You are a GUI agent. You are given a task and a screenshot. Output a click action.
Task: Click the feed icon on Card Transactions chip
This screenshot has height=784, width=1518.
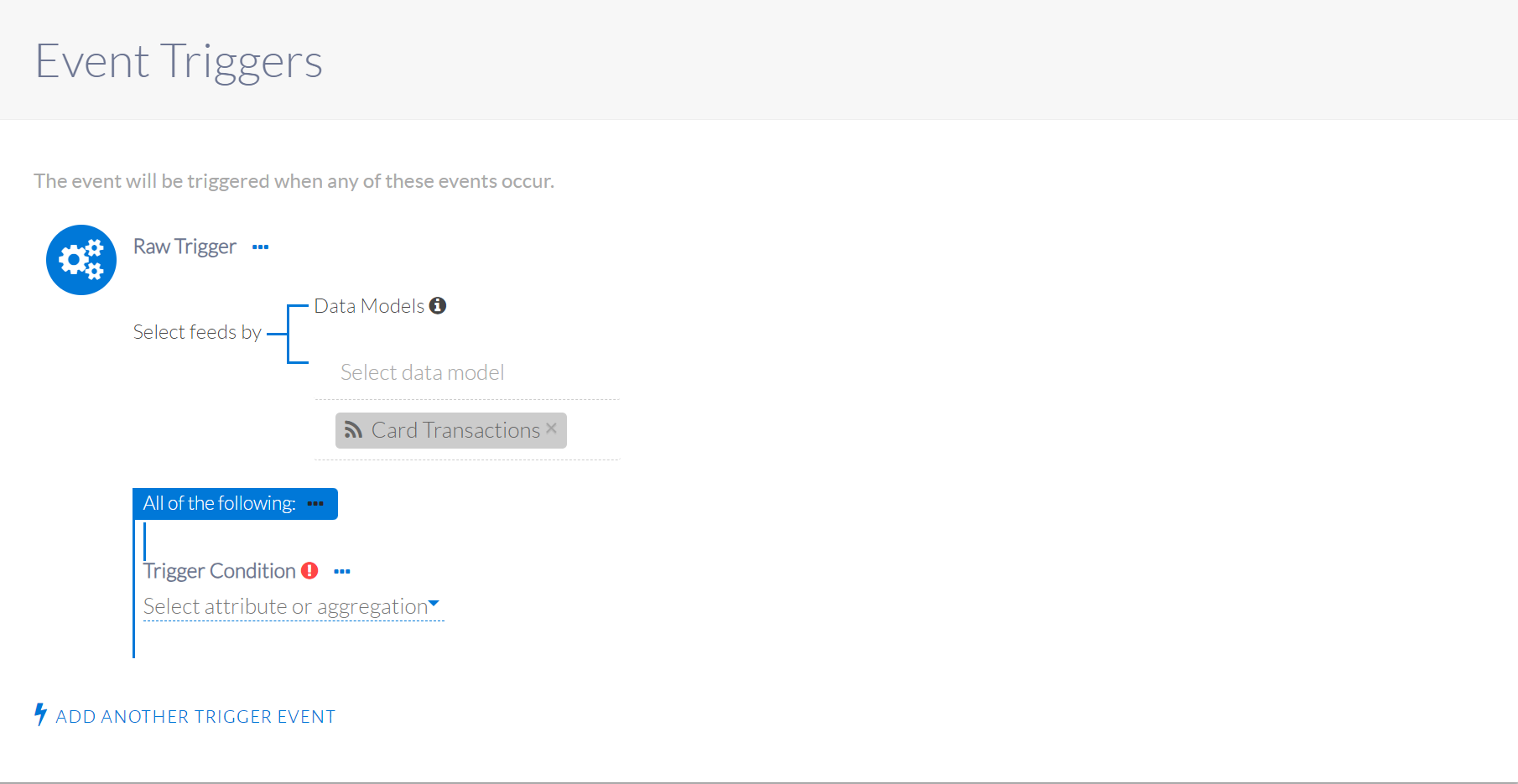353,431
